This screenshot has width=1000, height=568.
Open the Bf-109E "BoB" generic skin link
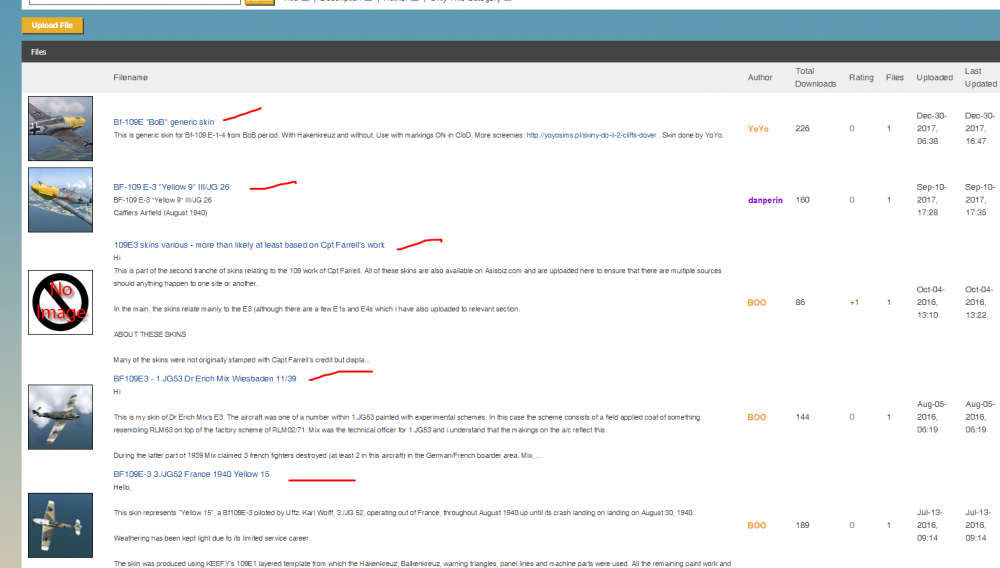pyautogui.click(x=163, y=122)
